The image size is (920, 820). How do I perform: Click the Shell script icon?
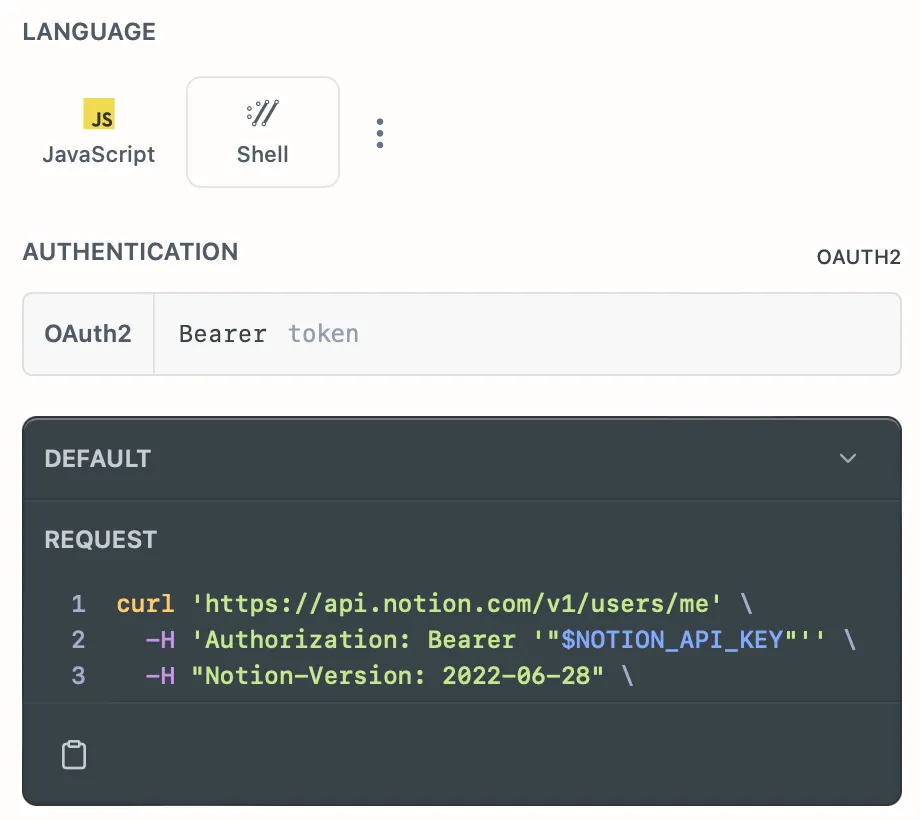click(x=262, y=113)
